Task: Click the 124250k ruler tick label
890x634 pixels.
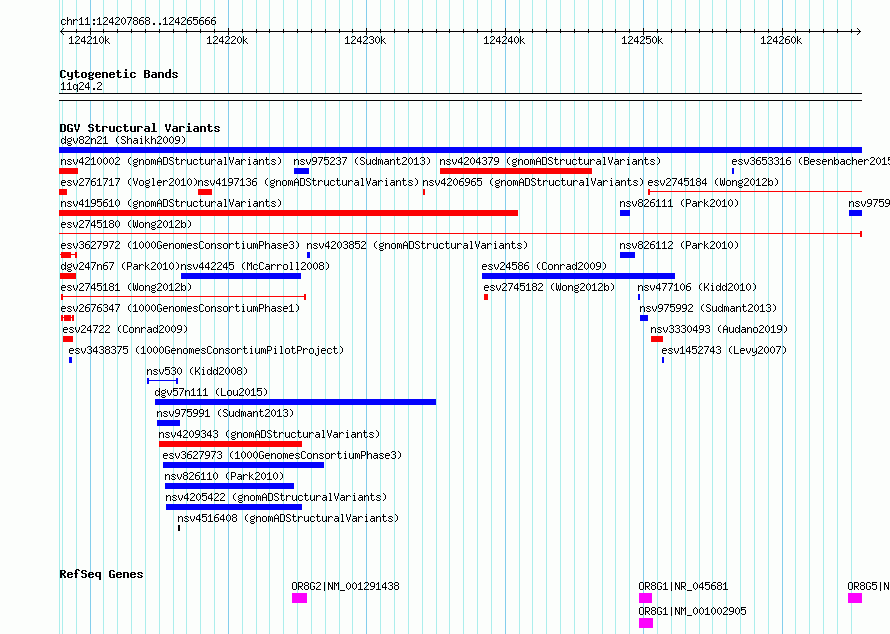Action: point(642,40)
